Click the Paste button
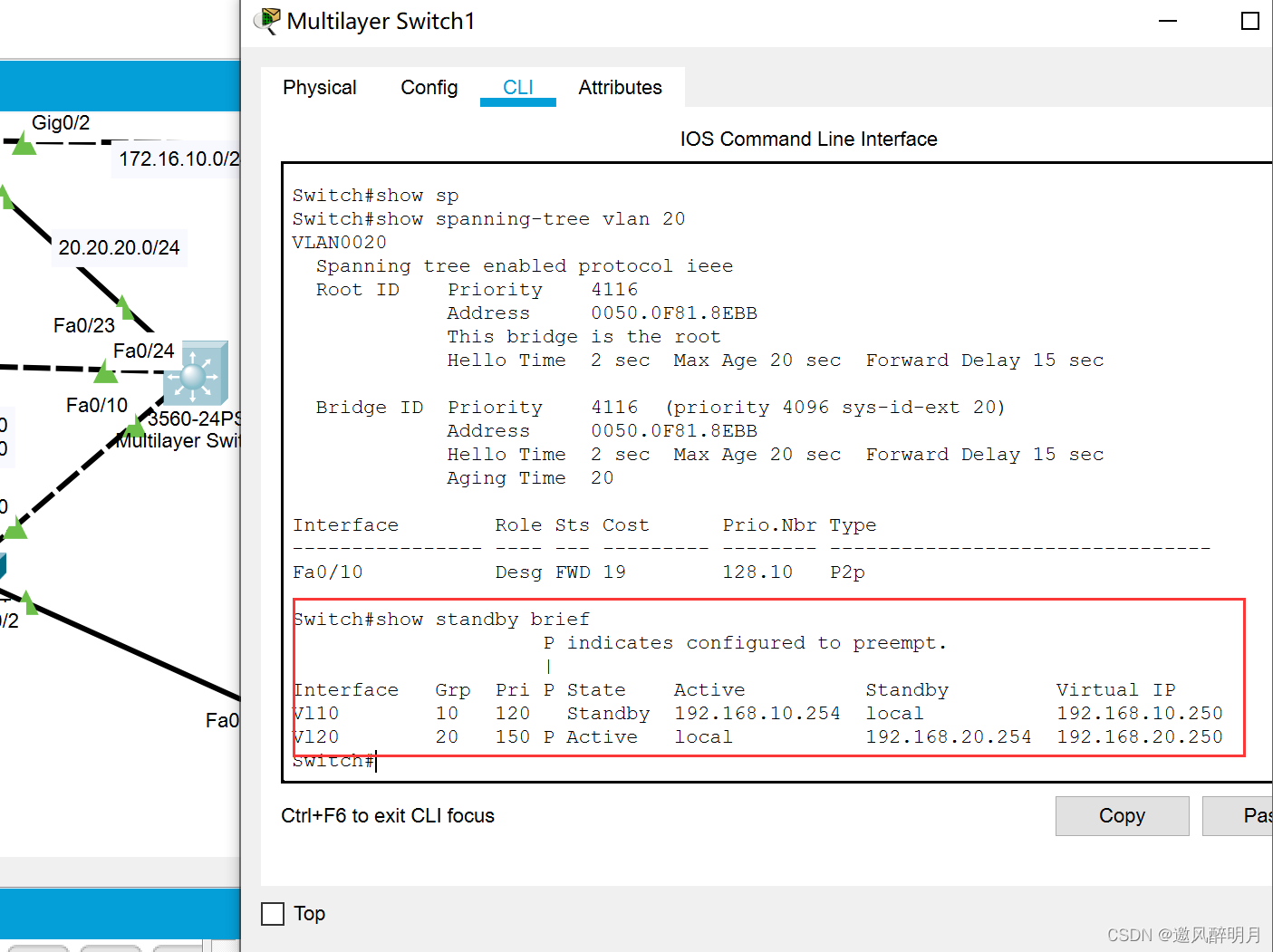 tap(1239, 816)
